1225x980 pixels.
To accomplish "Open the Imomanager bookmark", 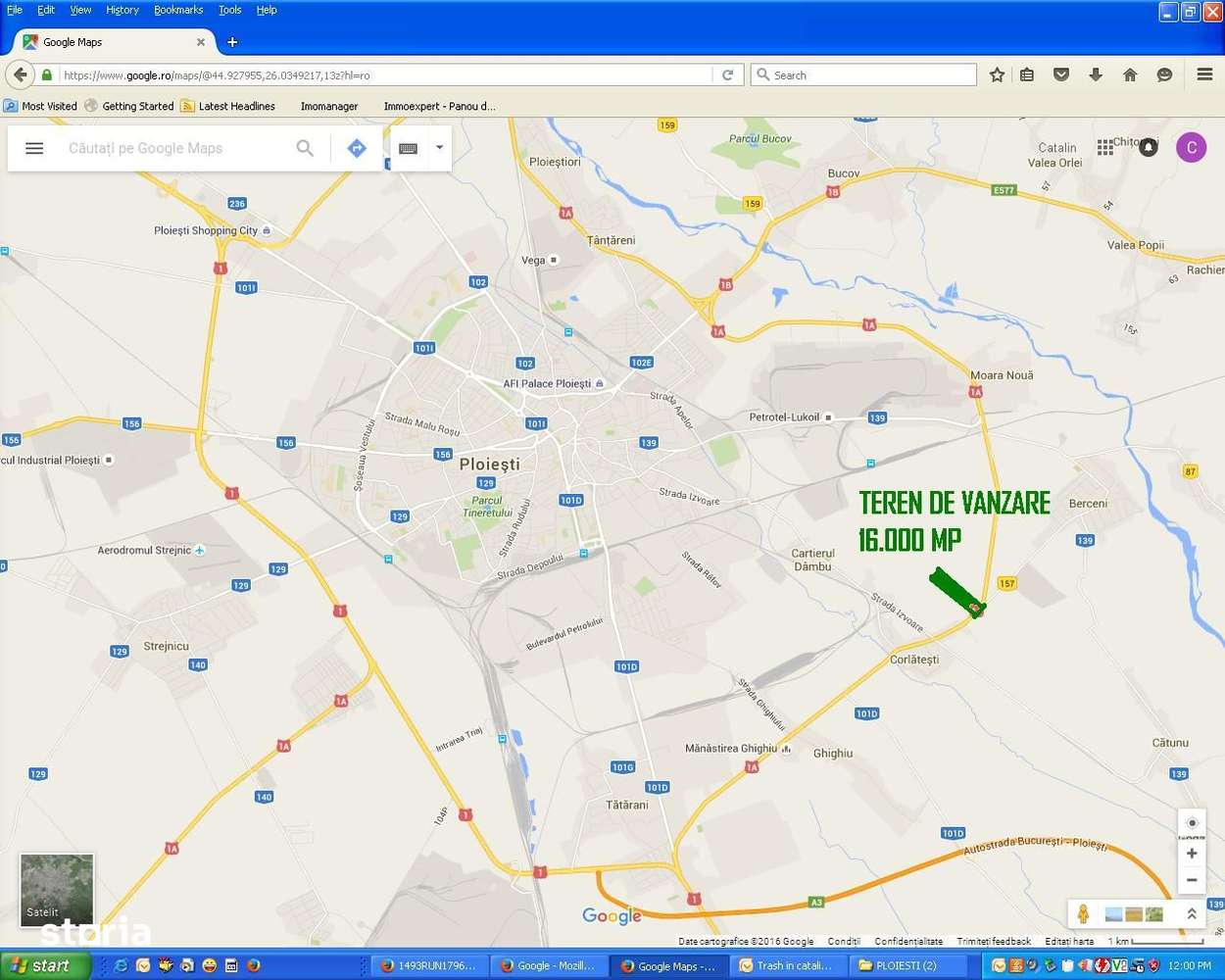I will (x=329, y=106).
